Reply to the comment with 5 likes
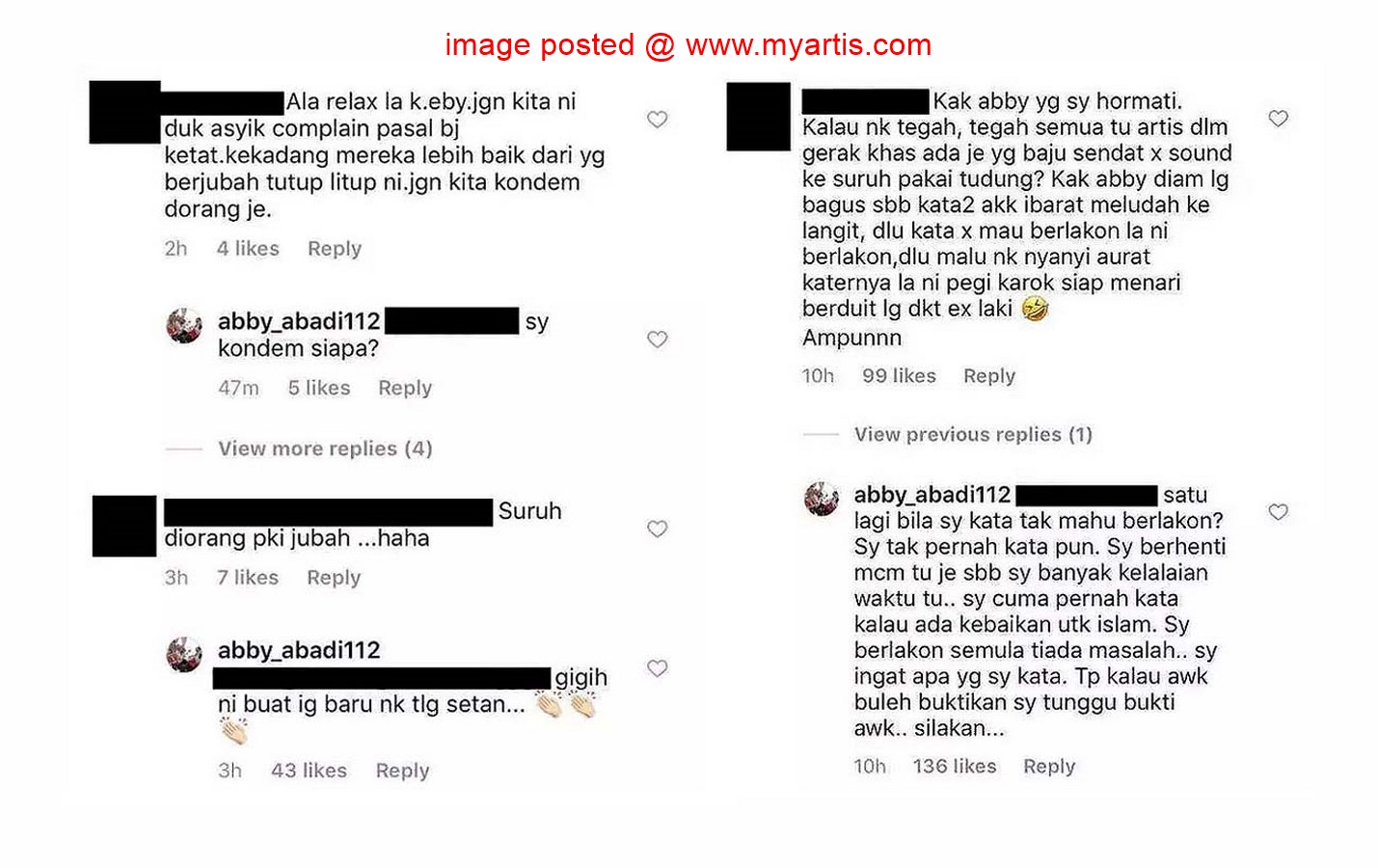 pos(404,388)
